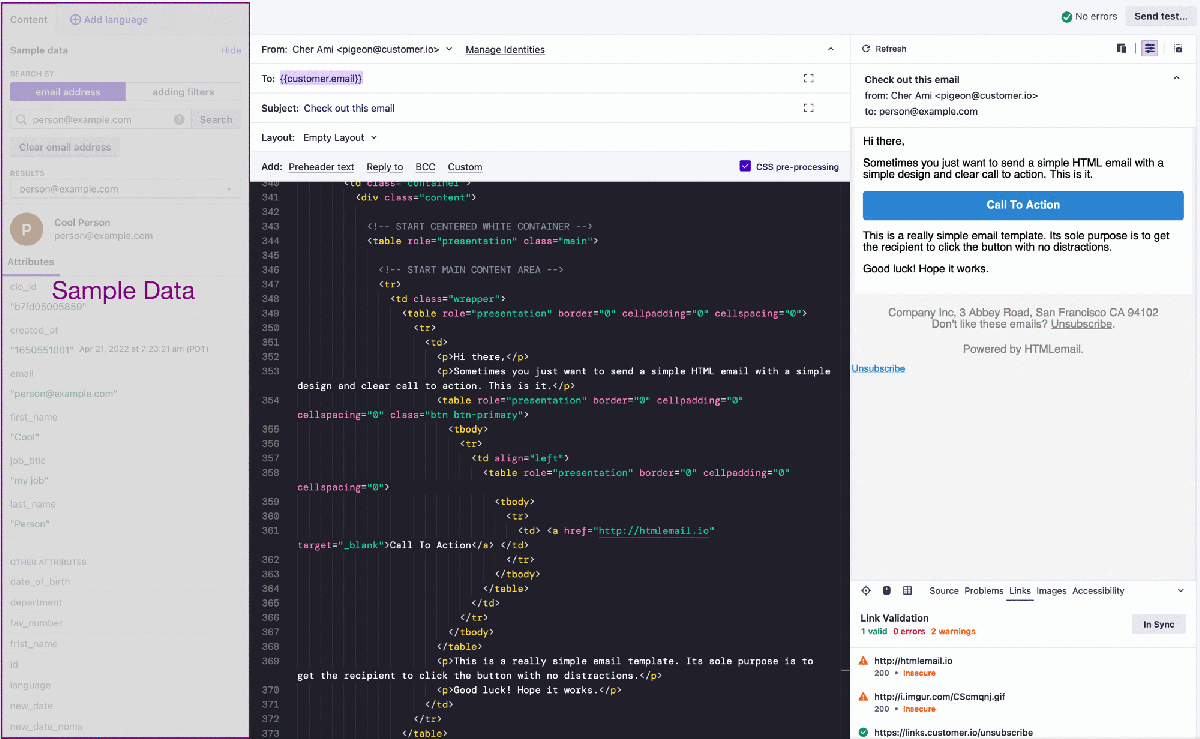Click the email address search input
The height and width of the screenshot is (739, 1200).
pyautogui.click(x=100, y=119)
